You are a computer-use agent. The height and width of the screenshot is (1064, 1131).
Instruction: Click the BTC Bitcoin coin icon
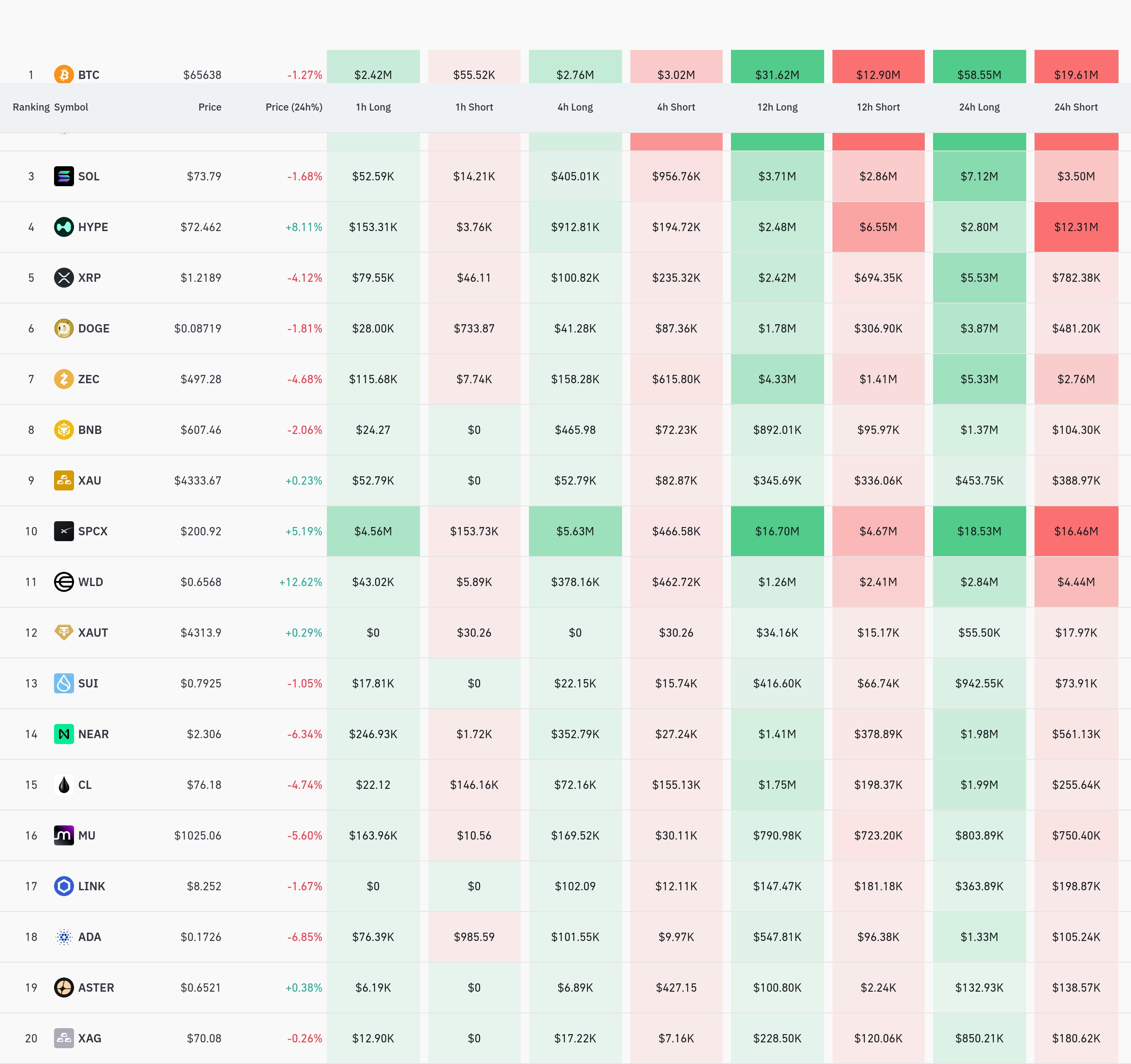coord(64,74)
